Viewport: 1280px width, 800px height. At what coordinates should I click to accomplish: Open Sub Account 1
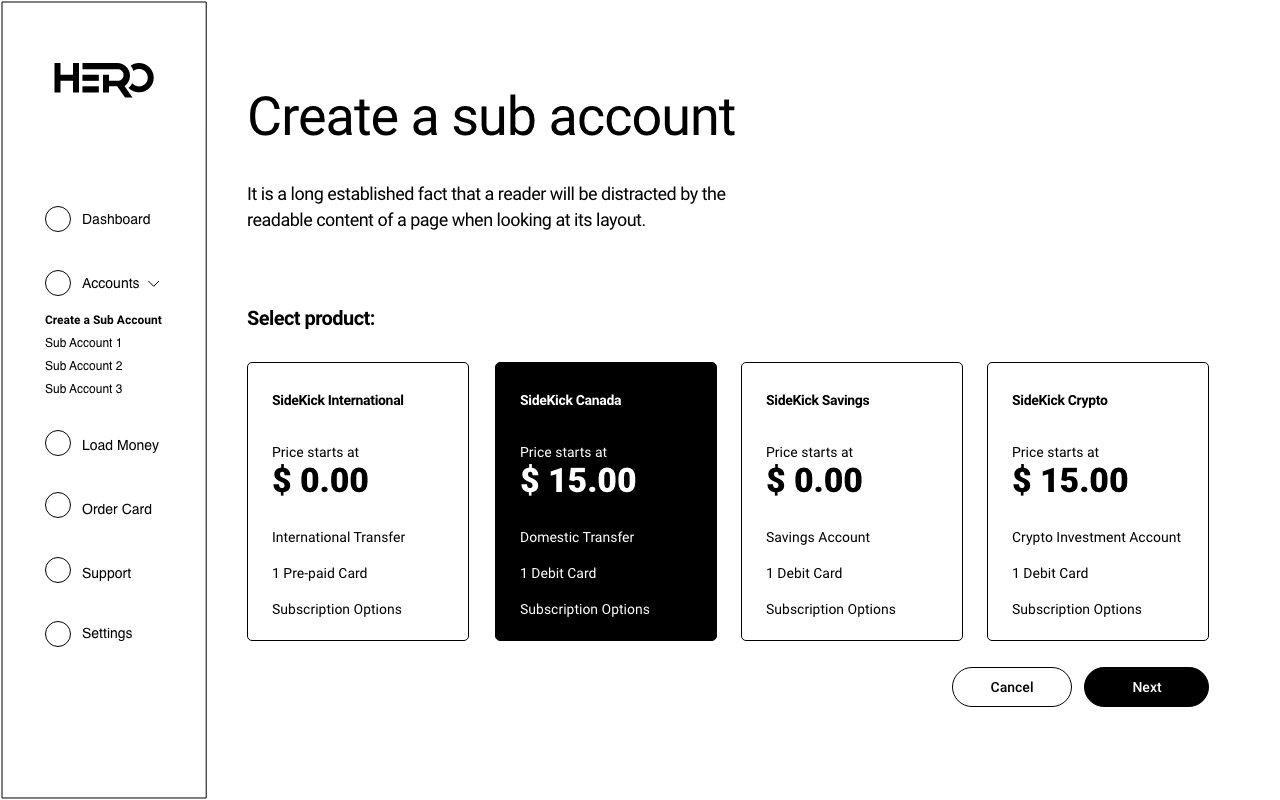83,343
